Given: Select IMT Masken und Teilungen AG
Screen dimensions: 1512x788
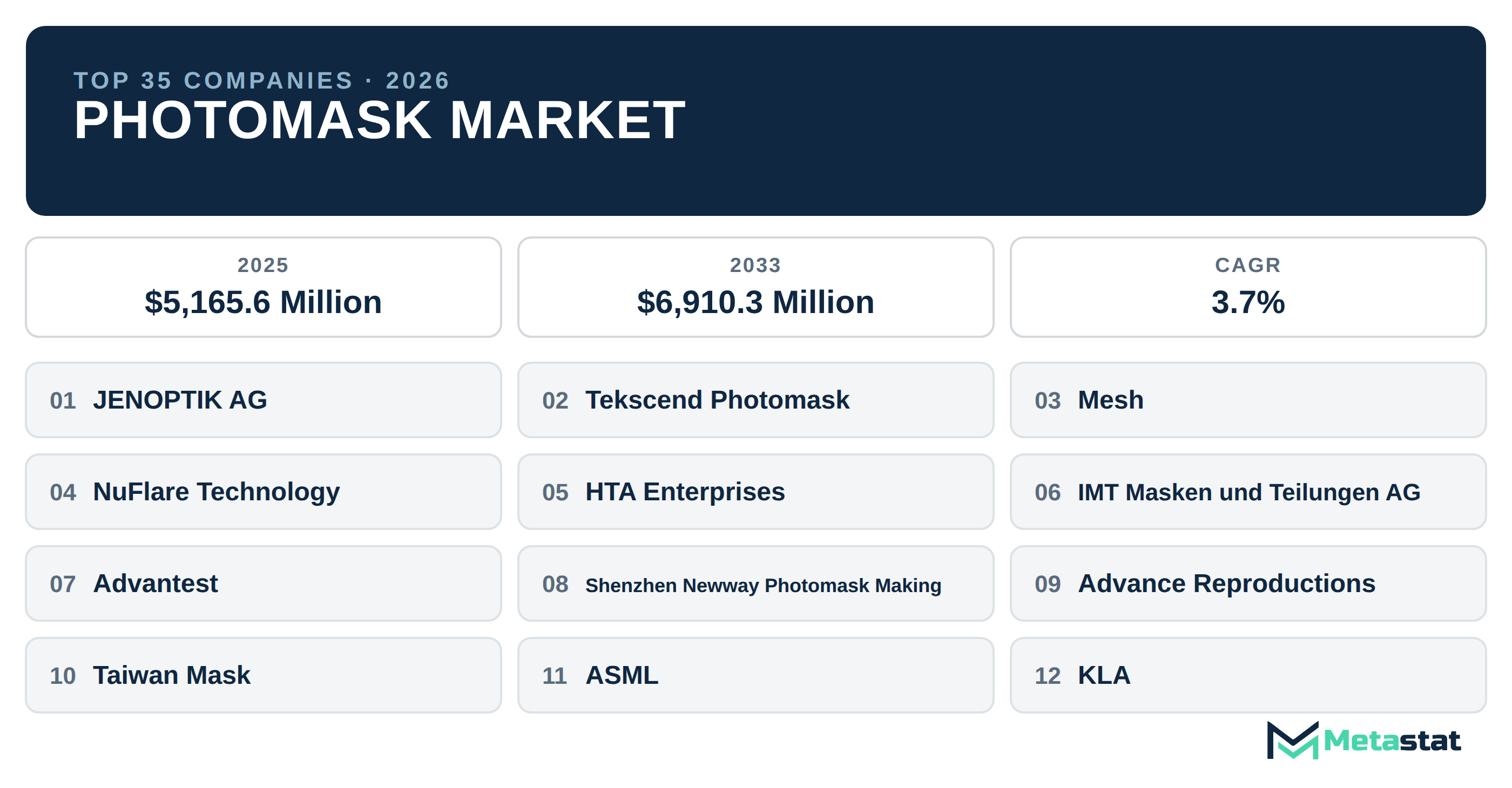Looking at the screenshot, I should pos(1248,492).
